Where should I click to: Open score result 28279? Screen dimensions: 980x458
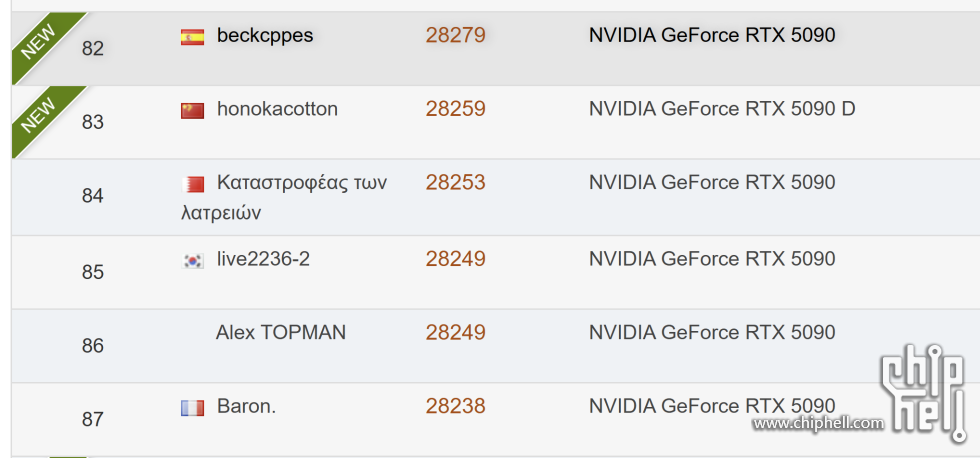[456, 36]
